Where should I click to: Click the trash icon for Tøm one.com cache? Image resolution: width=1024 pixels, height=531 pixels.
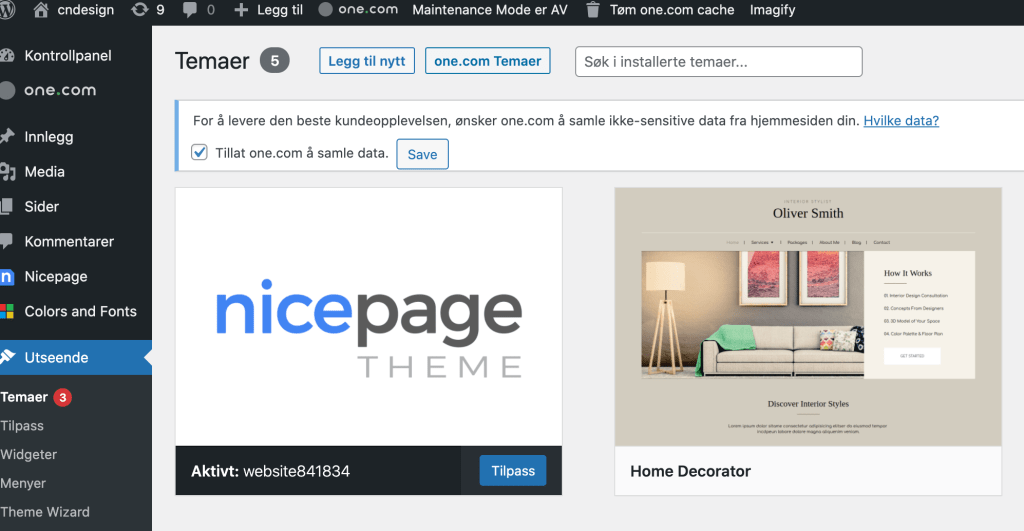tap(593, 10)
